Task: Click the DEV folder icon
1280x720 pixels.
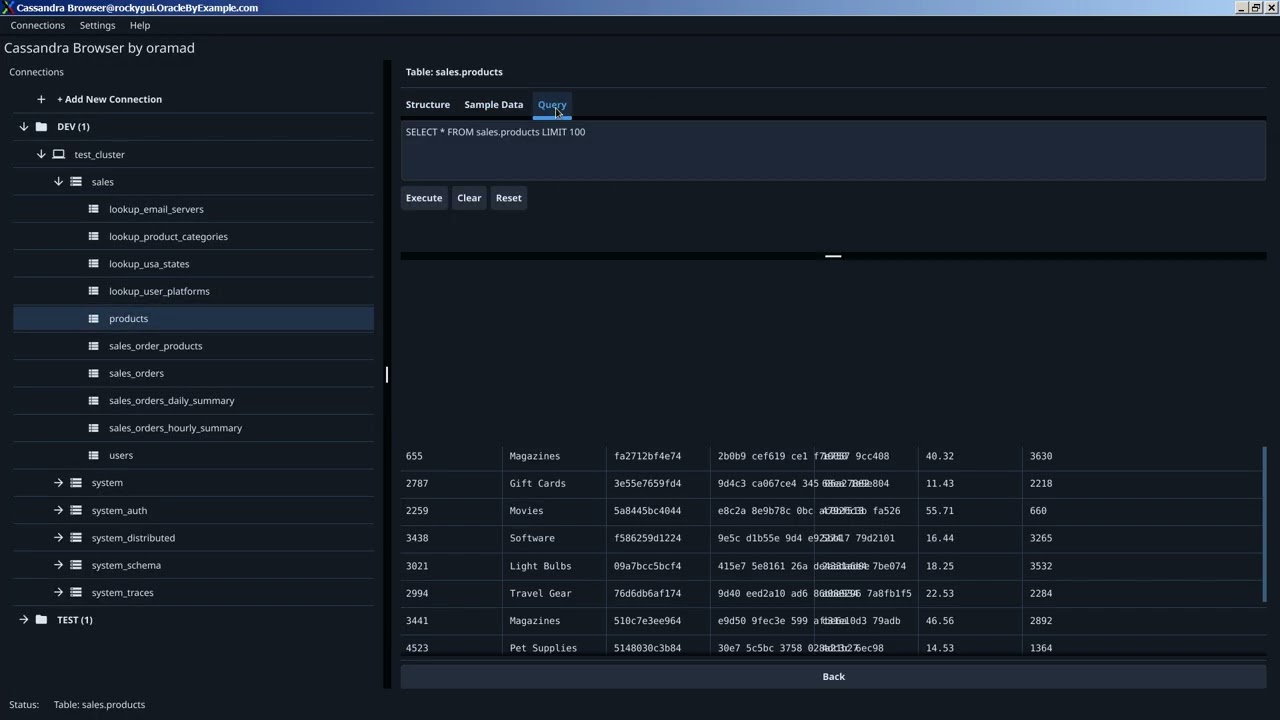Action: pyautogui.click(x=41, y=127)
